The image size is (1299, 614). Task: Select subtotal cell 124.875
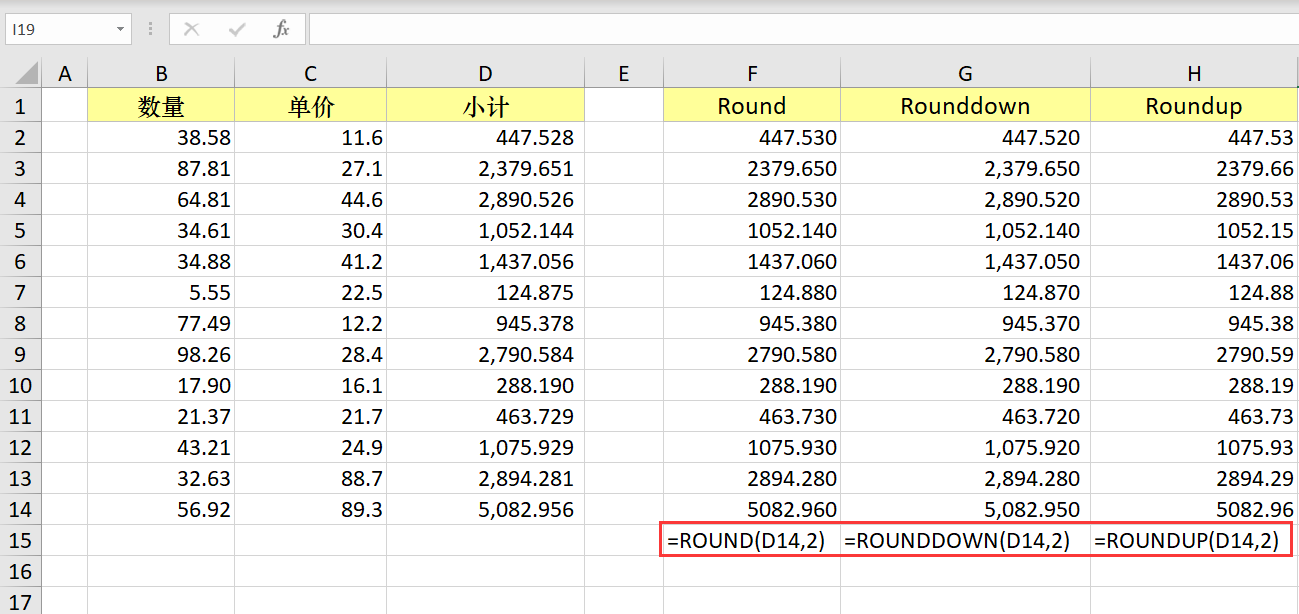485,292
